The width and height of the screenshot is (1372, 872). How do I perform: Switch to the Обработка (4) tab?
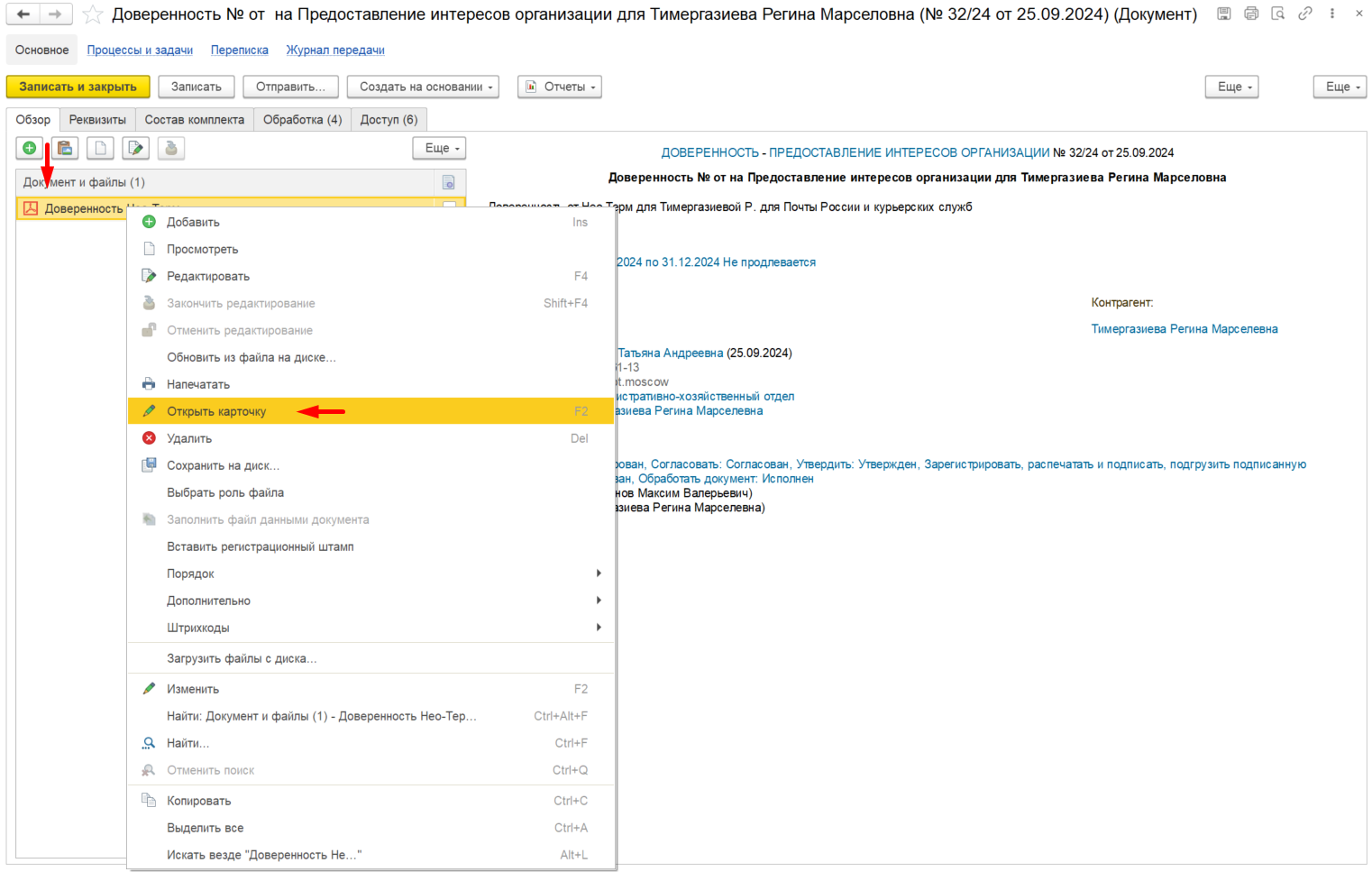click(x=303, y=120)
